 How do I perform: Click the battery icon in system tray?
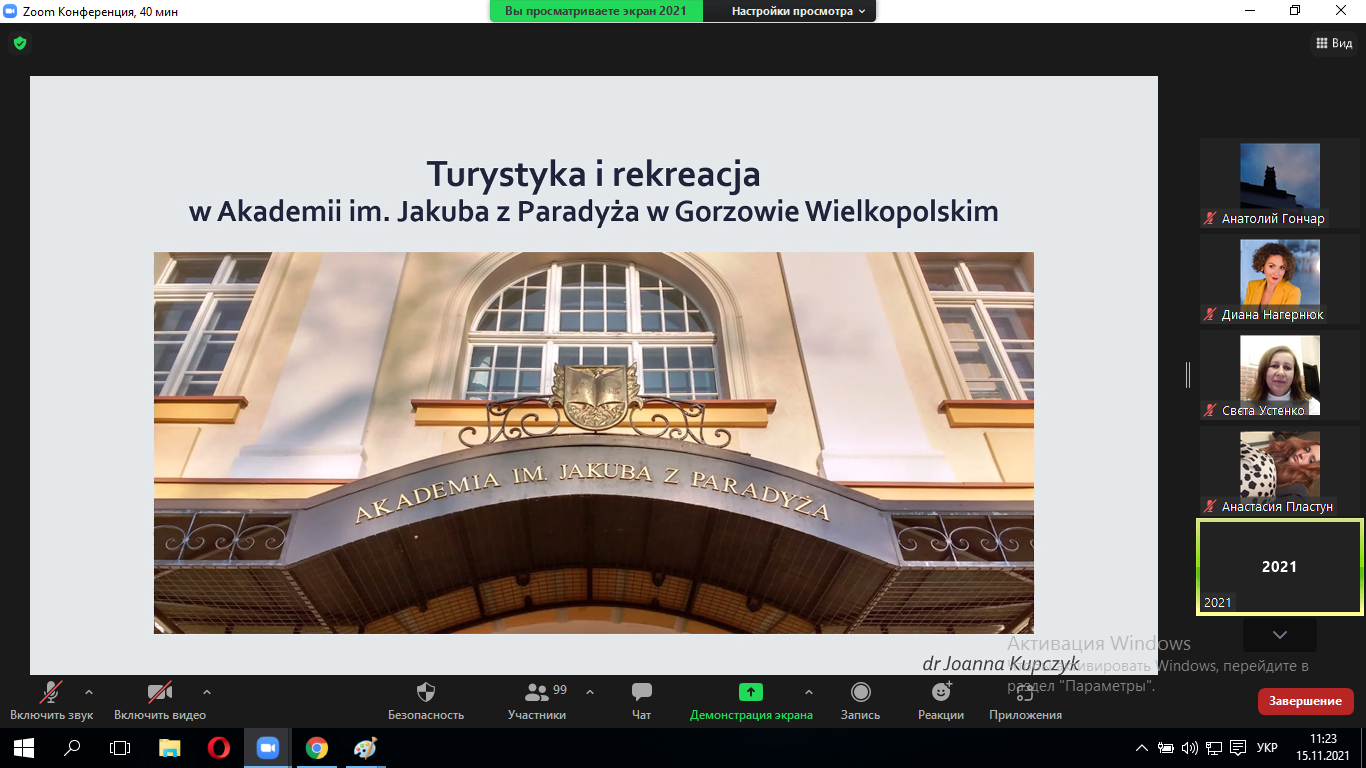point(1166,747)
